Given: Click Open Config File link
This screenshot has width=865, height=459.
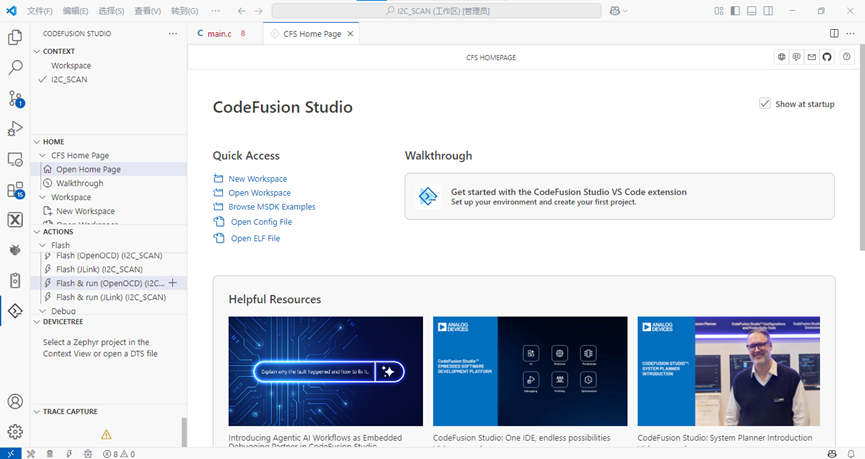Looking at the screenshot, I should 261,222.
